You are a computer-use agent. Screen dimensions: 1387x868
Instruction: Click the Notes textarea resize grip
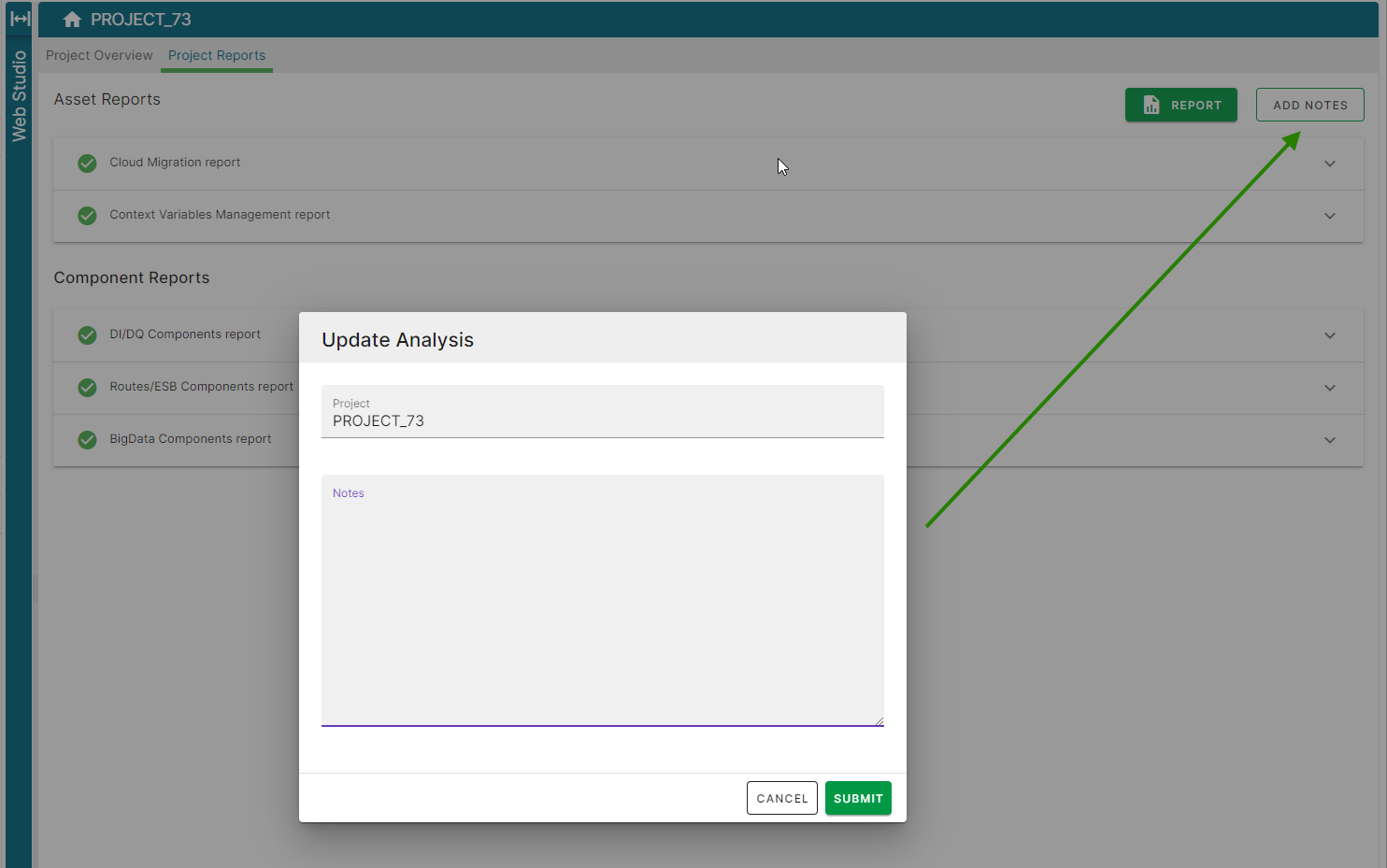(879, 719)
